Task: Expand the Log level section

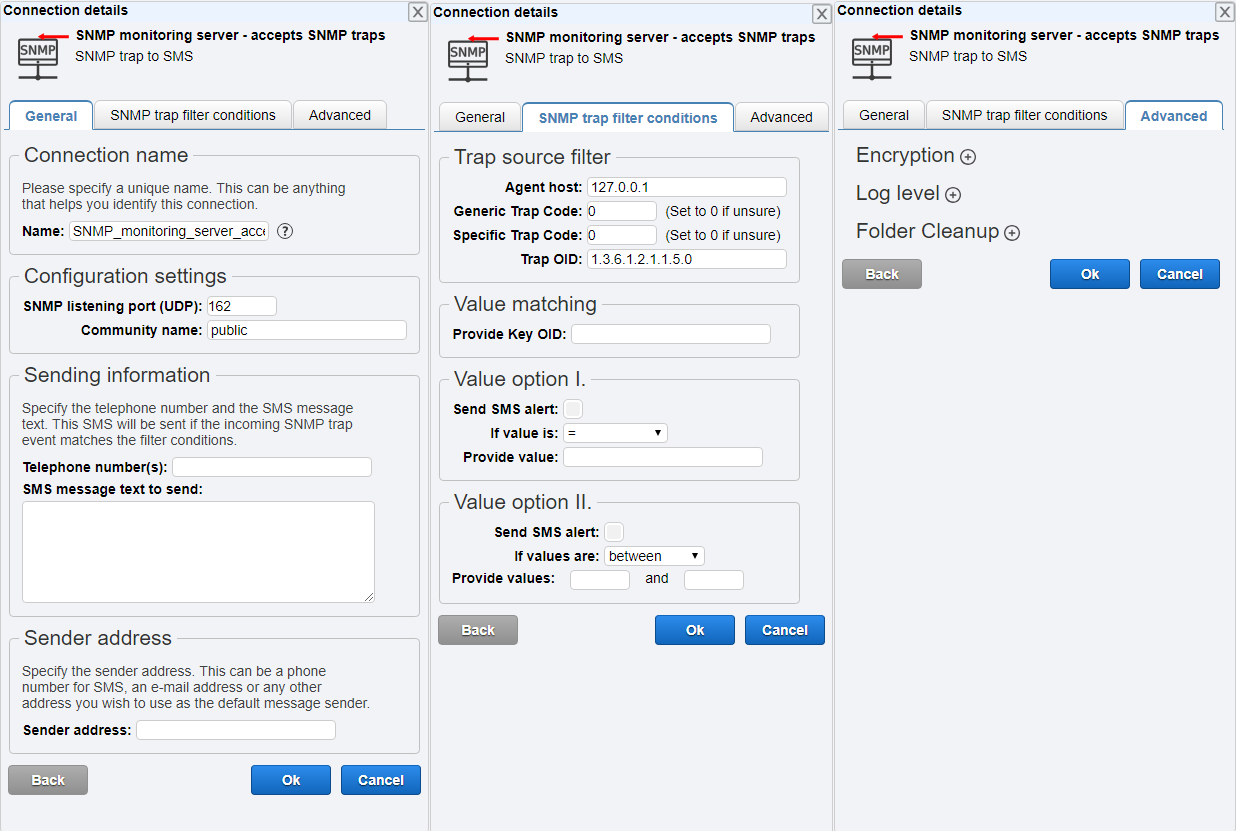Action: pos(950,194)
